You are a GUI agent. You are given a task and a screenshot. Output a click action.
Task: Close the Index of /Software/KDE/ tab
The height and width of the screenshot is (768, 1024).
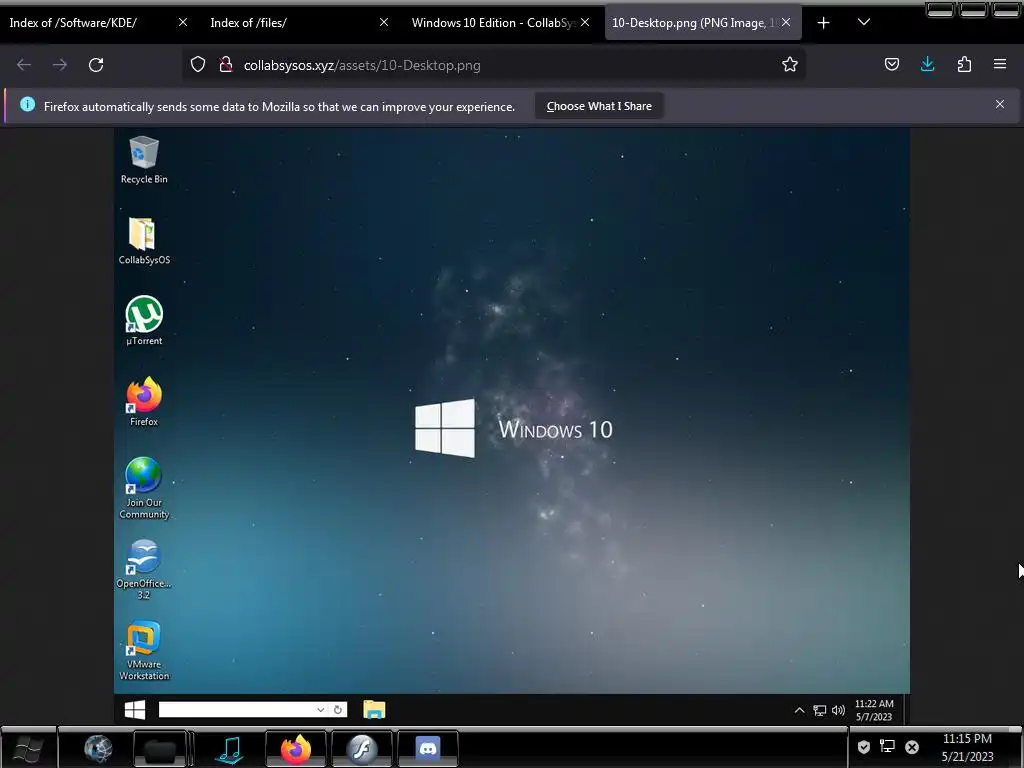pyautogui.click(x=183, y=22)
